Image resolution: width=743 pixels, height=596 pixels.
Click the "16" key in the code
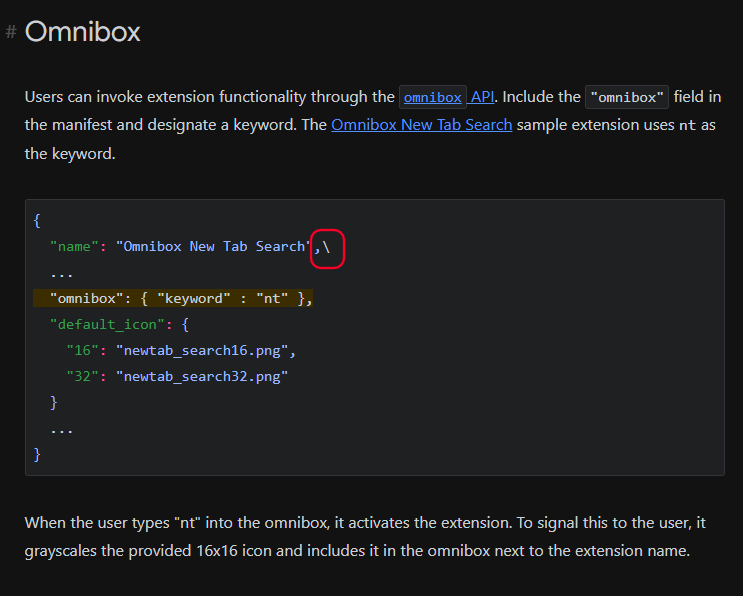click(82, 351)
